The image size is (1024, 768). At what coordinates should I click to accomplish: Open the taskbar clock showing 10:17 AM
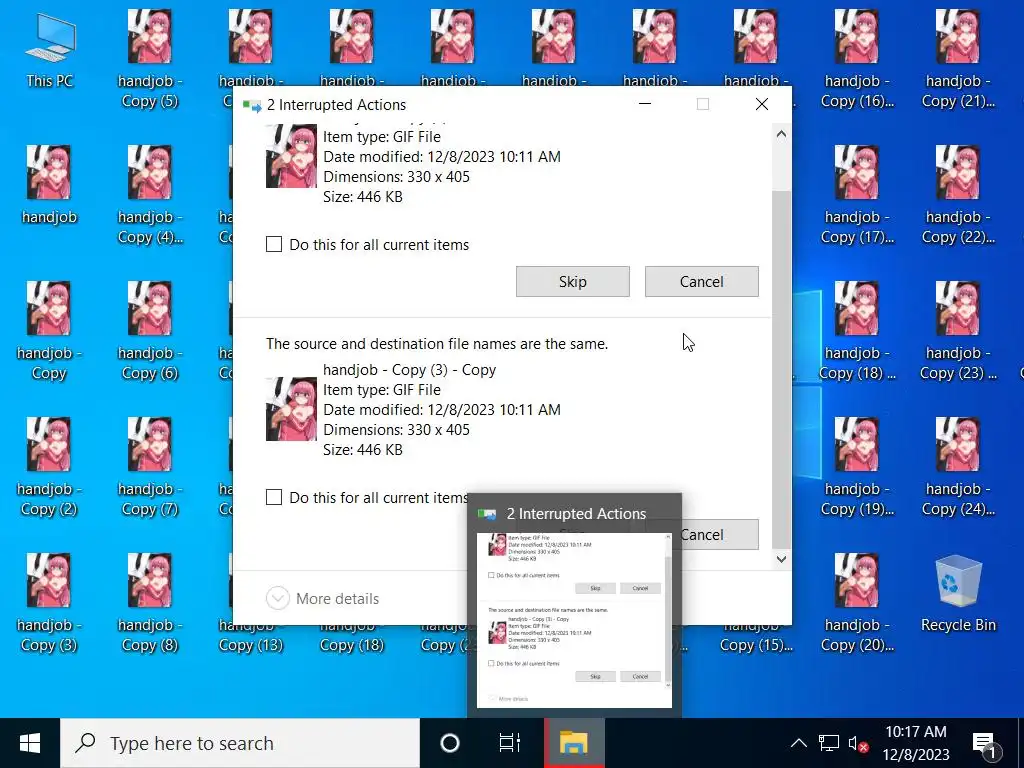(x=916, y=743)
